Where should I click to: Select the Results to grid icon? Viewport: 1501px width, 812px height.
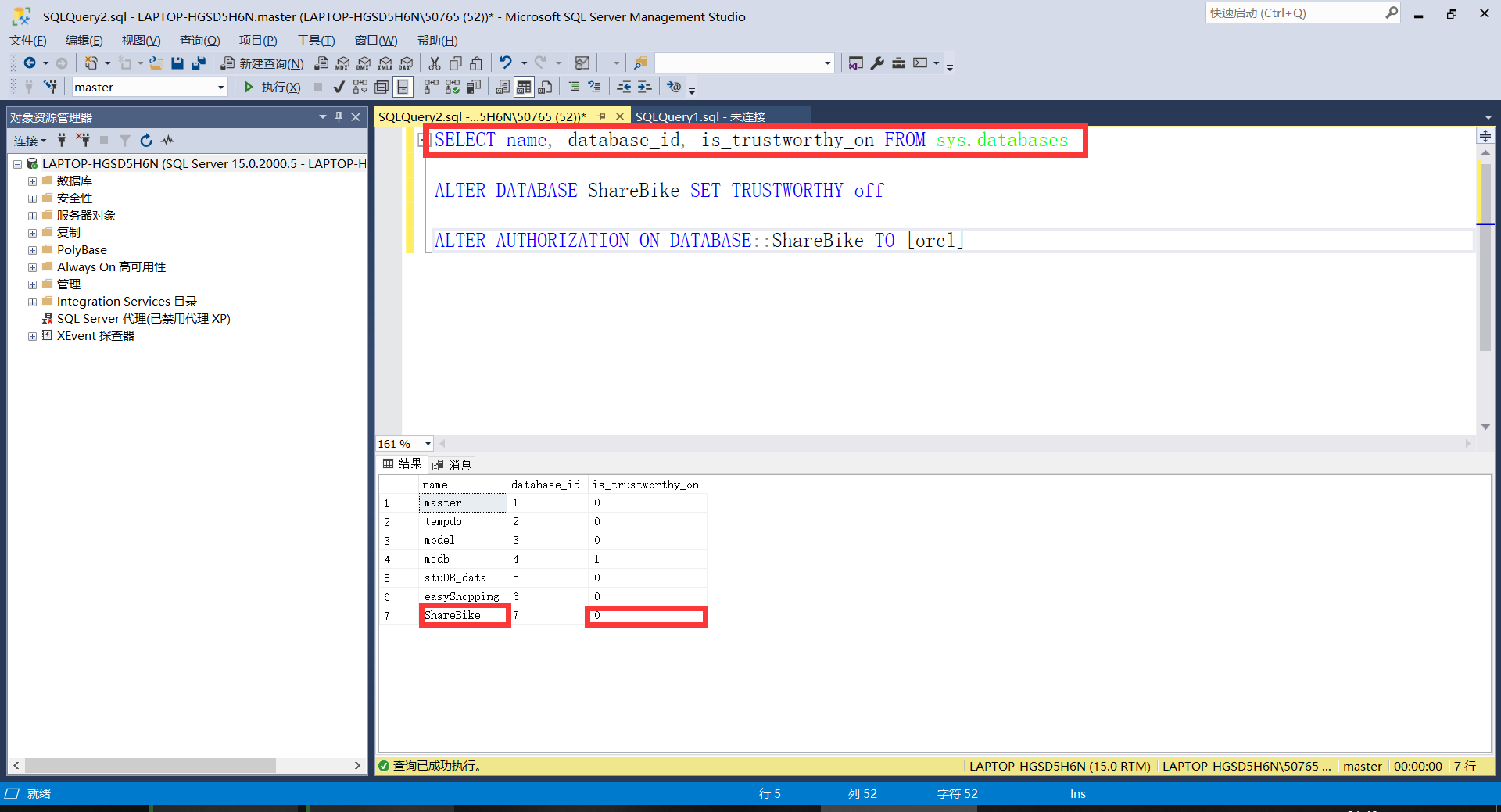pos(523,87)
